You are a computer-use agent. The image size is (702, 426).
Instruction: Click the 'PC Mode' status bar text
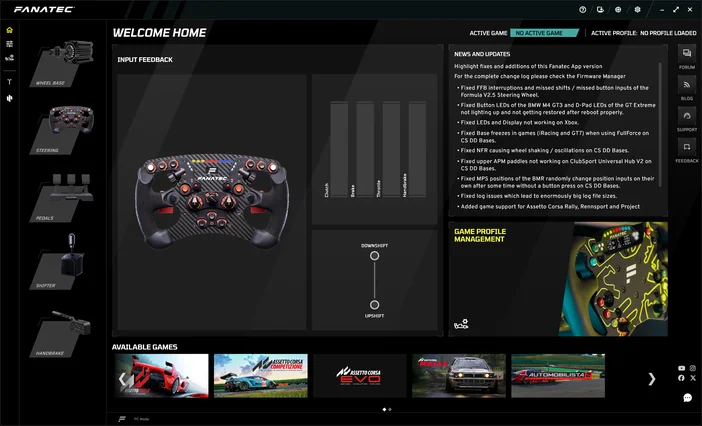click(141, 419)
